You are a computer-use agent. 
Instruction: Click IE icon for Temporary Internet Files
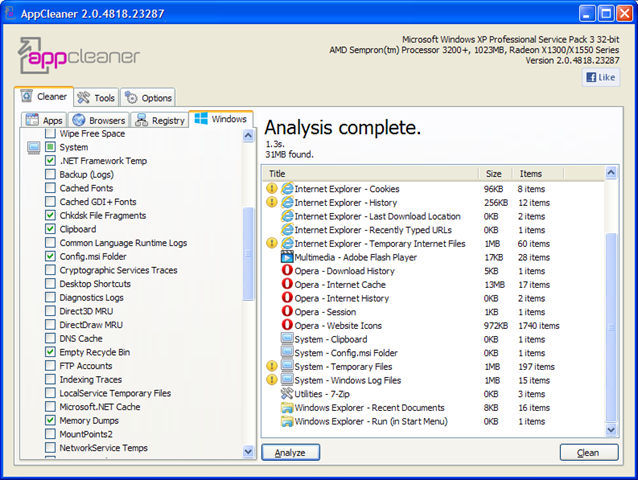287,243
